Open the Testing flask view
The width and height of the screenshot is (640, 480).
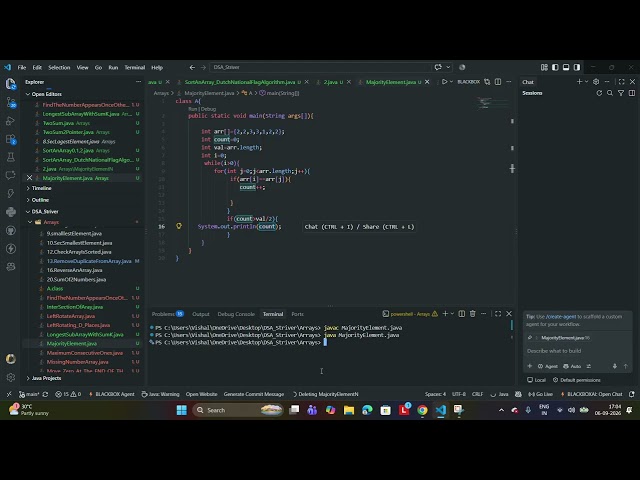[x=11, y=157]
